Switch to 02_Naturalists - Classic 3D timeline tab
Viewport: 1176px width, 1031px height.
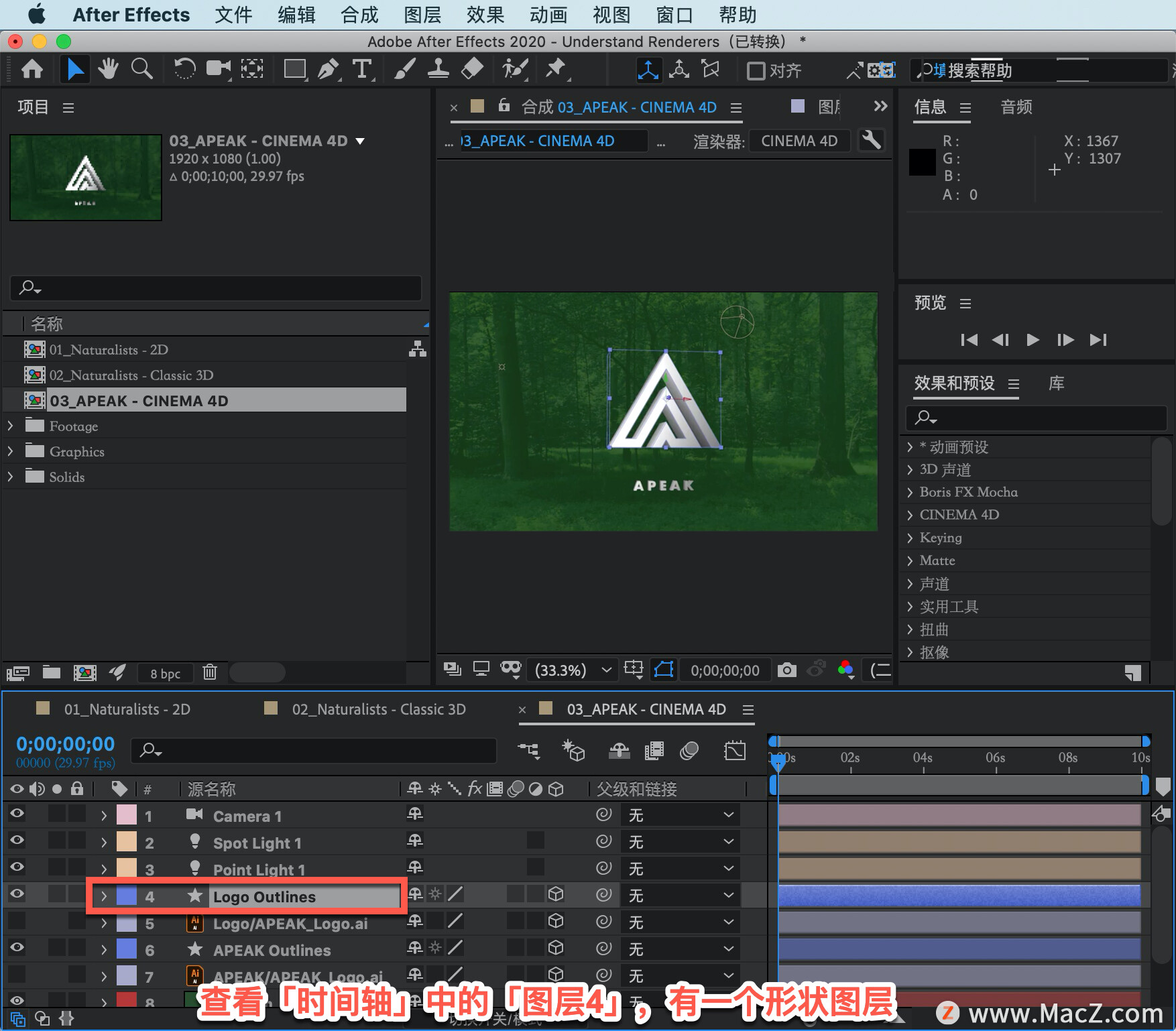379,709
